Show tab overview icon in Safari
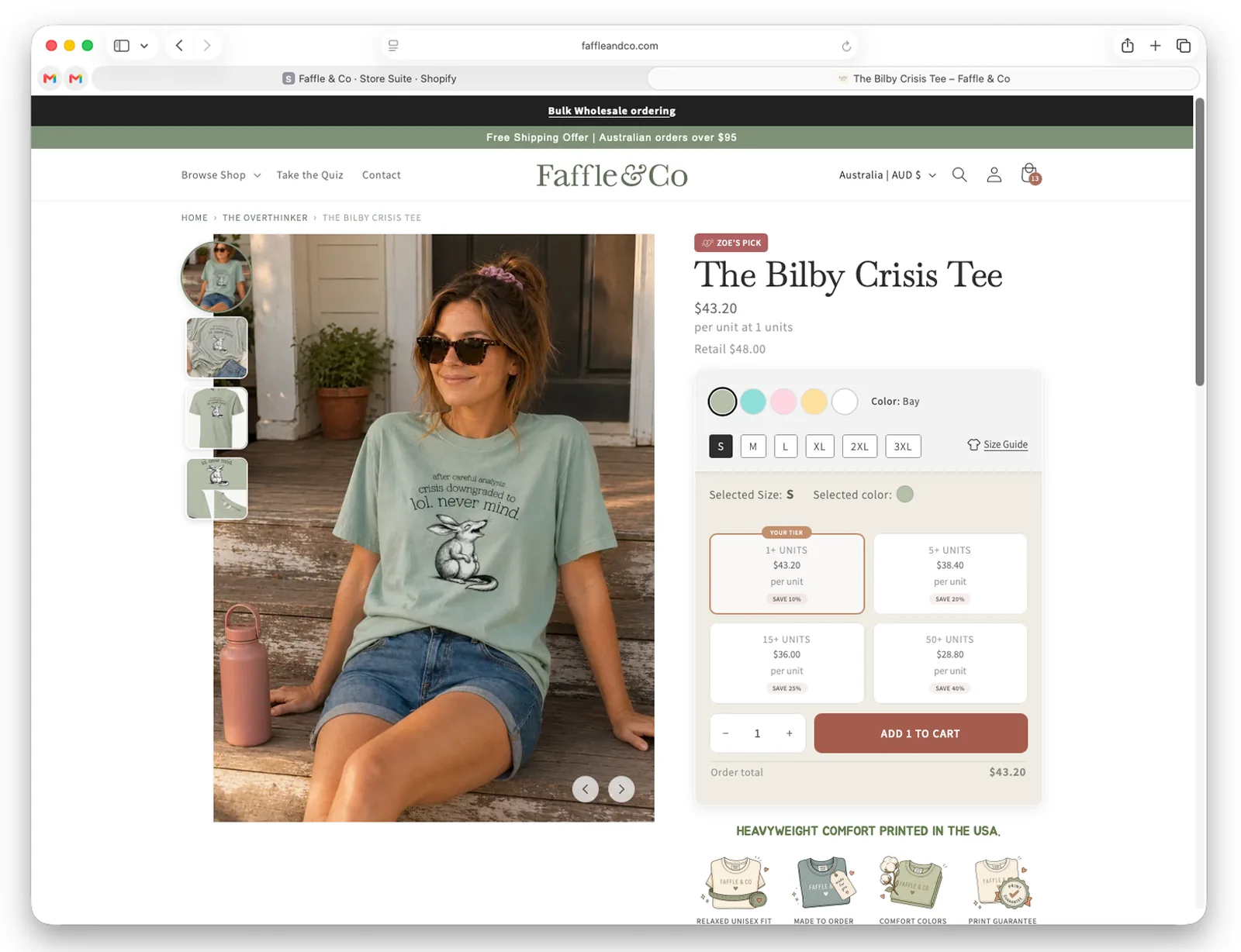 tap(1184, 46)
